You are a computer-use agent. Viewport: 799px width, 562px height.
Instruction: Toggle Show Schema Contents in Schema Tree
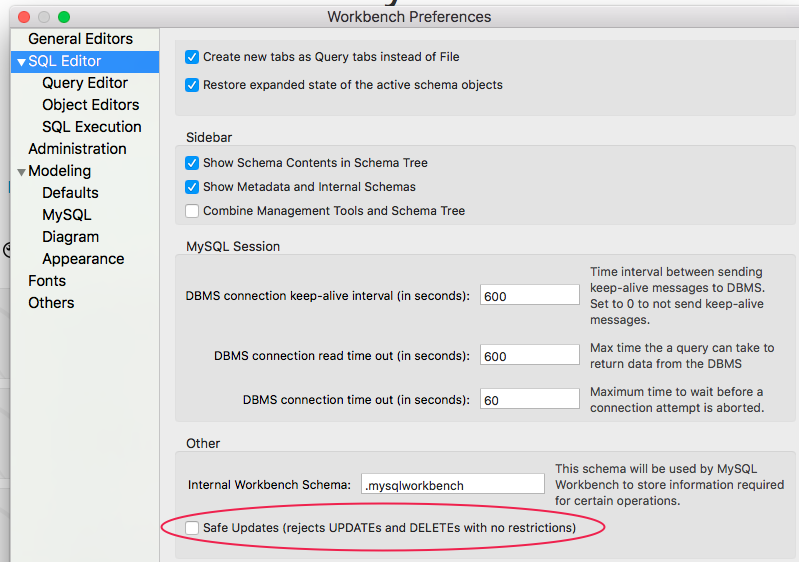point(192,163)
